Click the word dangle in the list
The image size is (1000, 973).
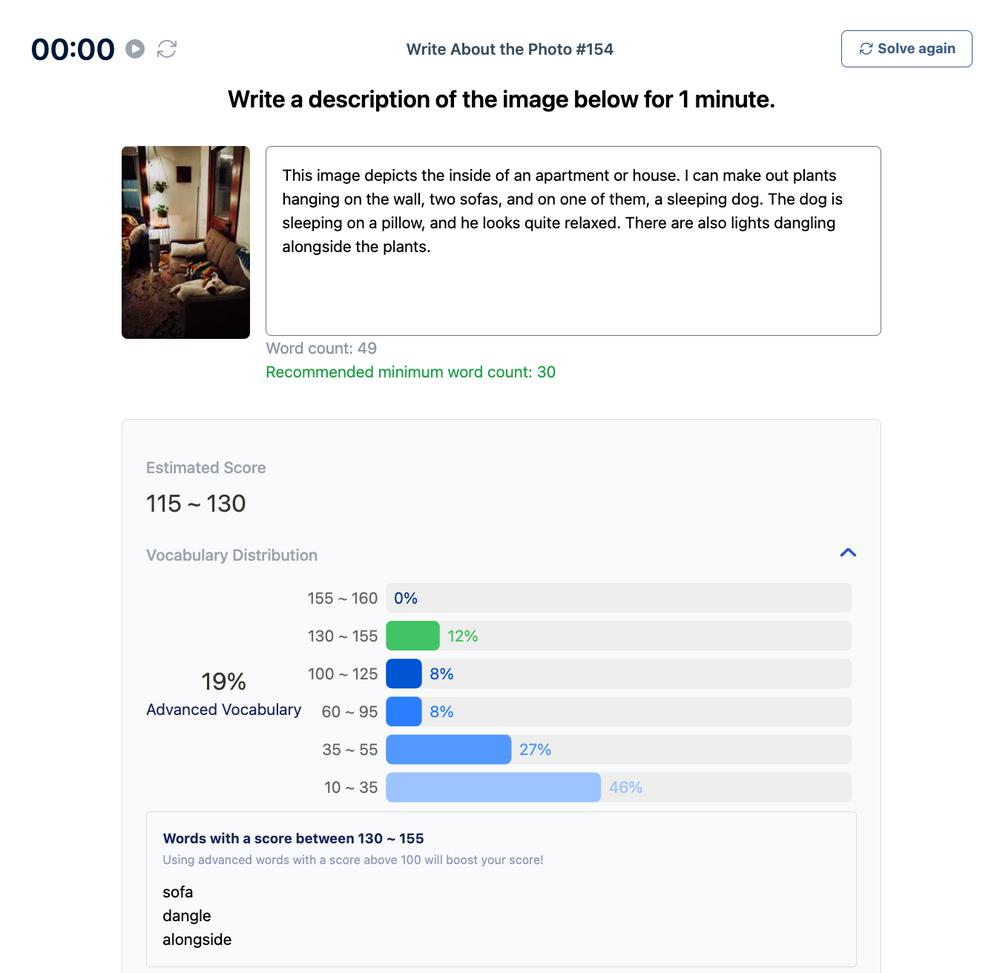[x=187, y=916]
